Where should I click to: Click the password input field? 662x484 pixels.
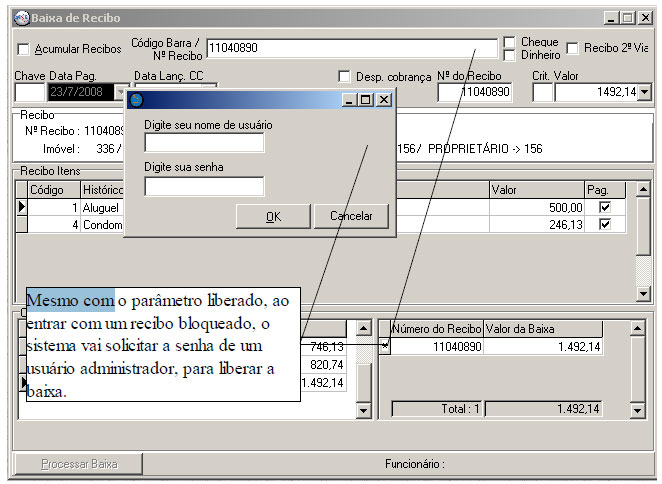click(x=204, y=187)
